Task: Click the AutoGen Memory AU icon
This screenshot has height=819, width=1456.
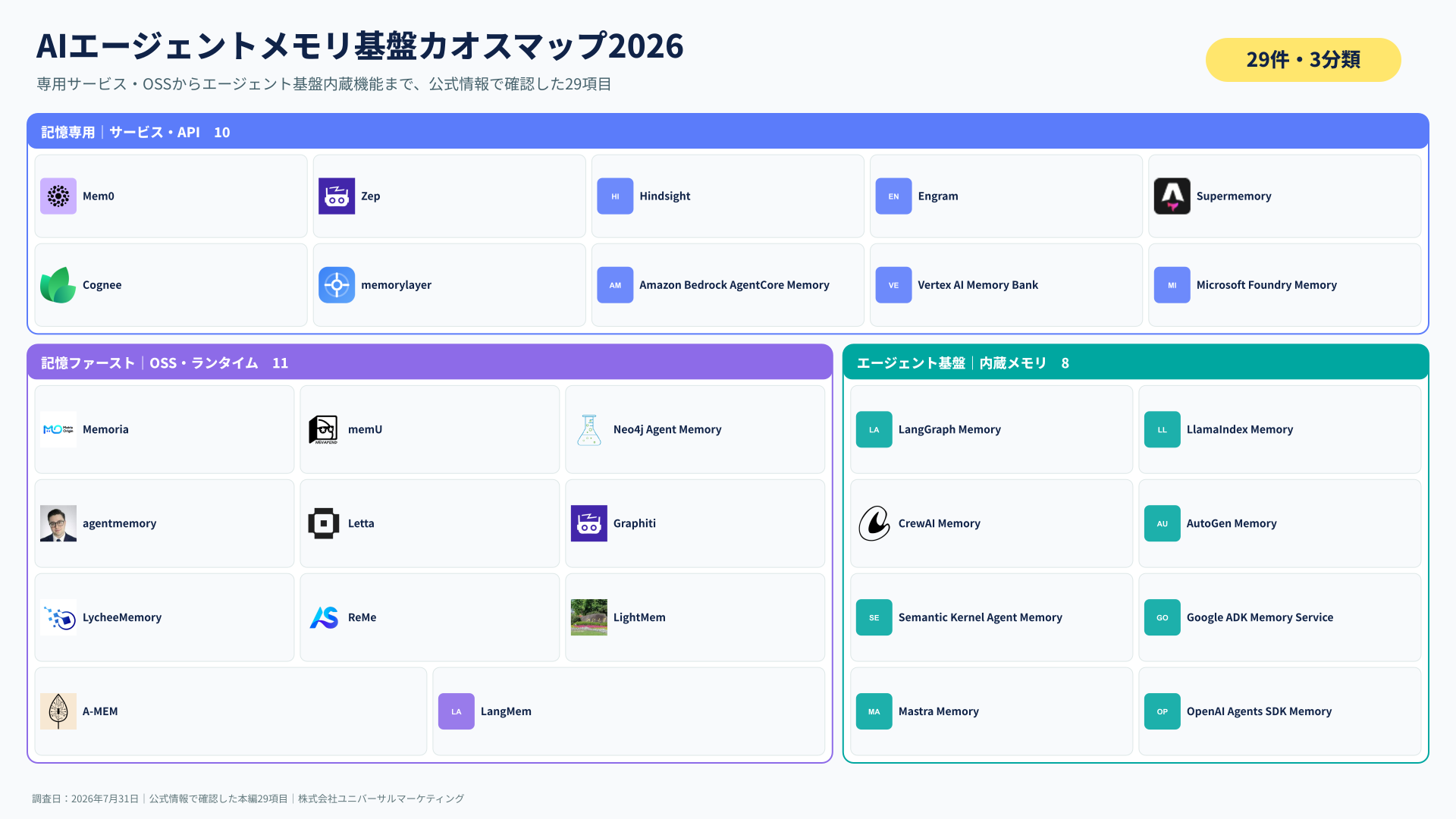Action: 1163,523
